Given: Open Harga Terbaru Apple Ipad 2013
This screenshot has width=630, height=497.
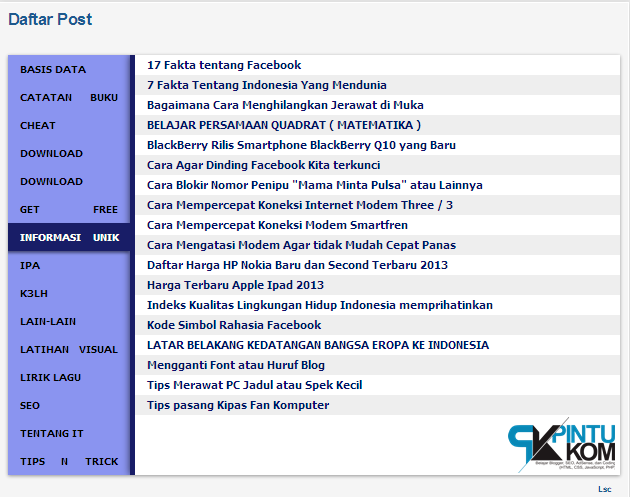Looking at the screenshot, I should point(235,285).
